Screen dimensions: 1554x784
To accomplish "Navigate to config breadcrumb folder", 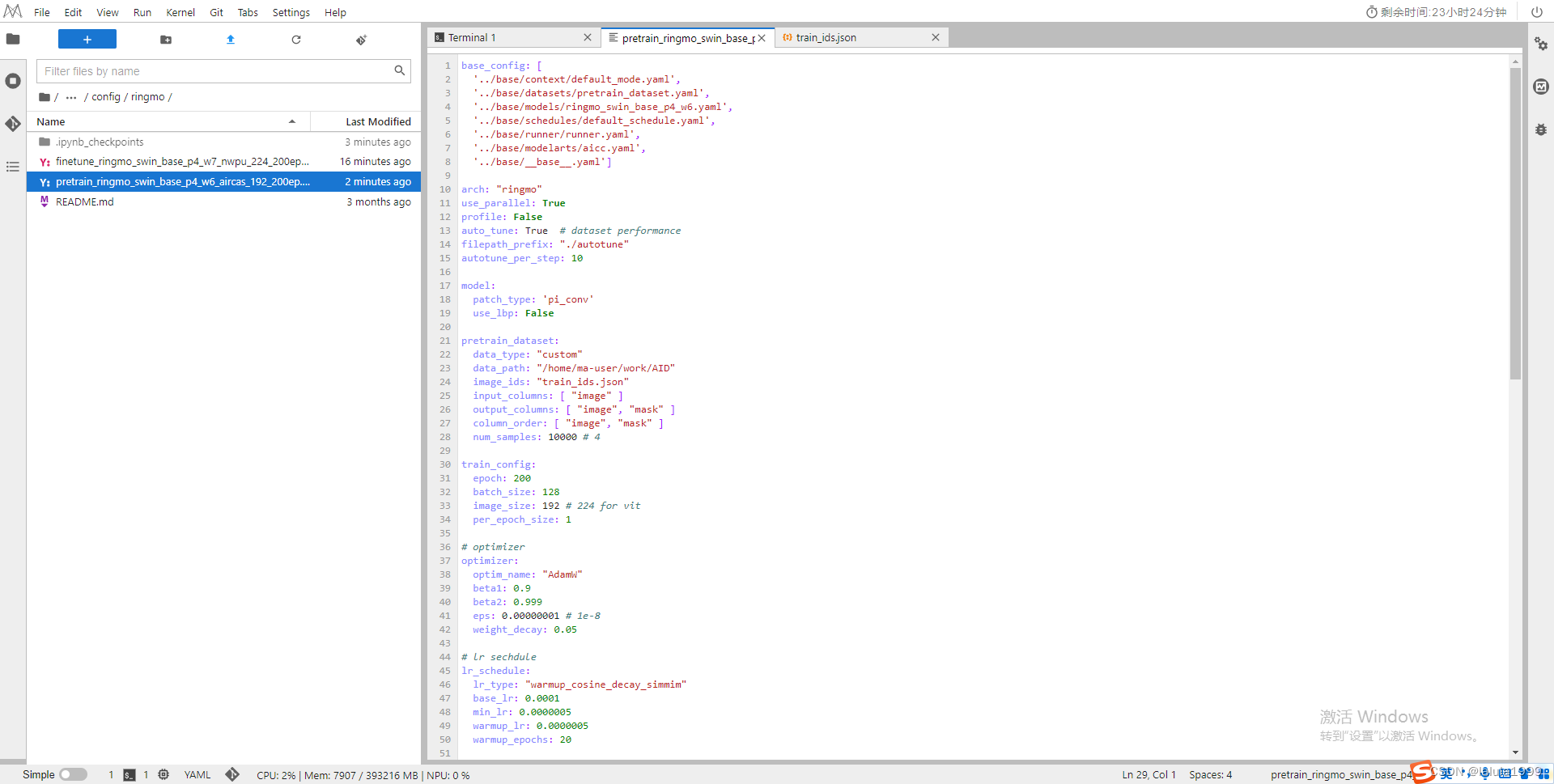I will point(106,97).
